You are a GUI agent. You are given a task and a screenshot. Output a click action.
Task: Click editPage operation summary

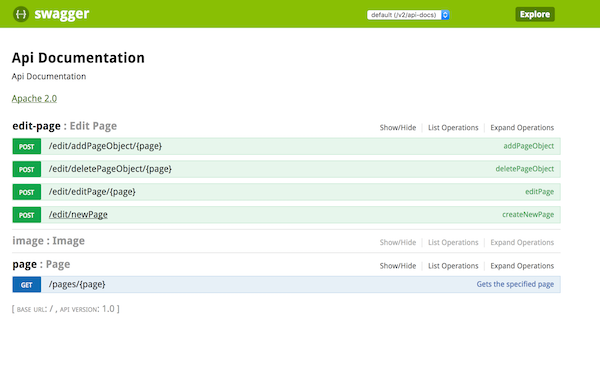pos(540,192)
